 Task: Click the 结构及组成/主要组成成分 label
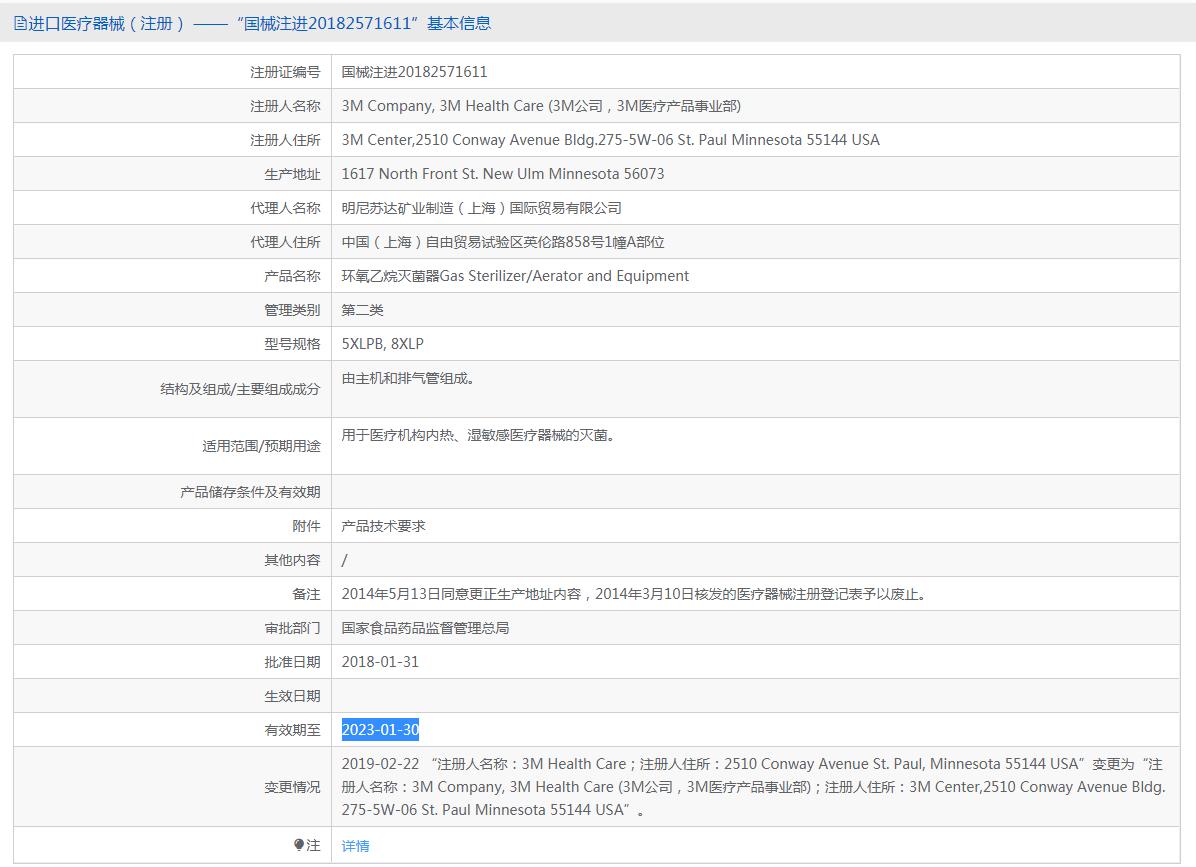tap(240, 390)
